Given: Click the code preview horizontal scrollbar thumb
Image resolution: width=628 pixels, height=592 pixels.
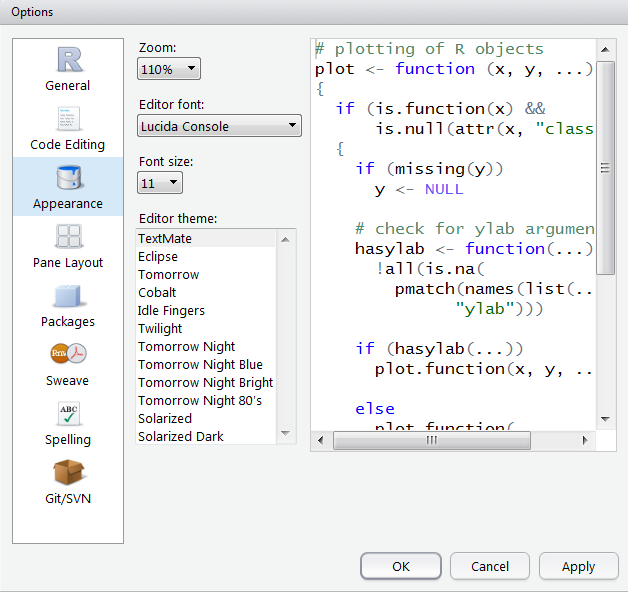Looking at the screenshot, I should point(432,440).
